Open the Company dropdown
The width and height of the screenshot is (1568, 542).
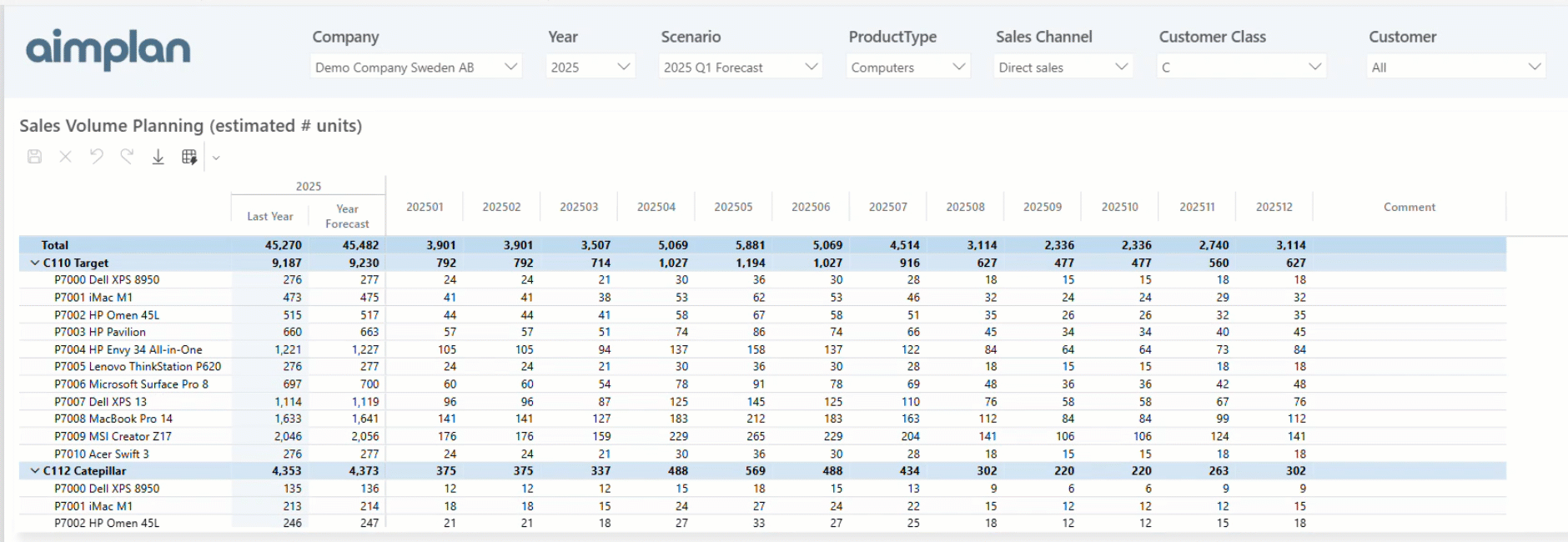tap(416, 67)
